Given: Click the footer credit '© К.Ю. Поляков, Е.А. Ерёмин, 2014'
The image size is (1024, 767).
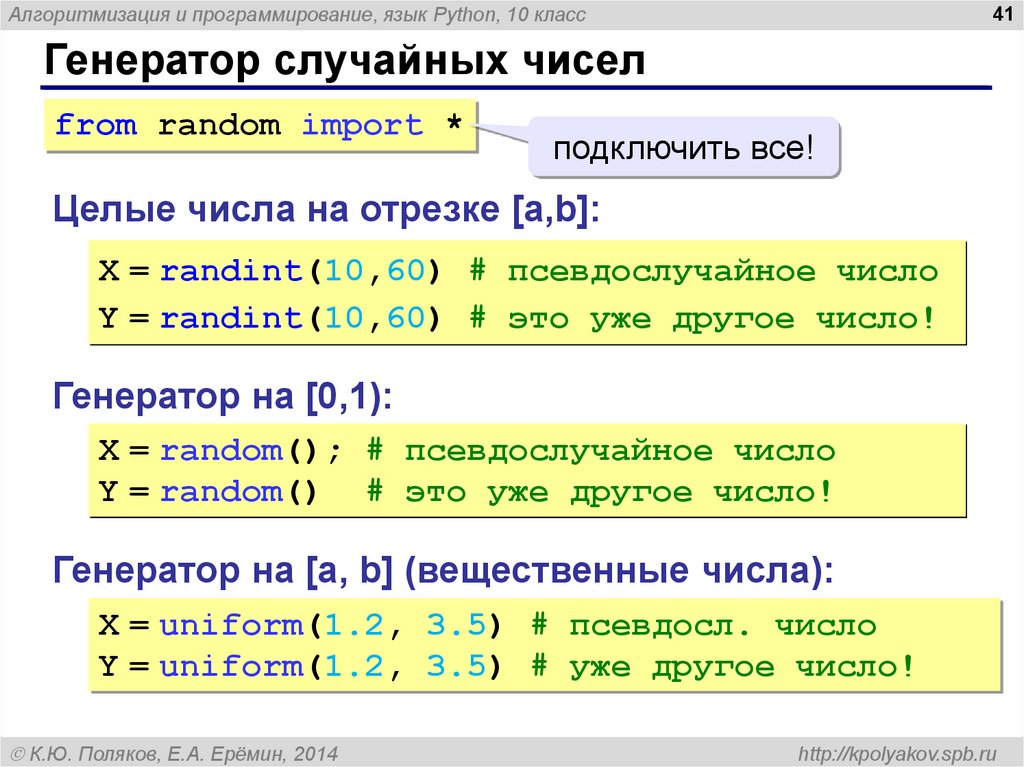Looking at the screenshot, I should tap(175, 754).
